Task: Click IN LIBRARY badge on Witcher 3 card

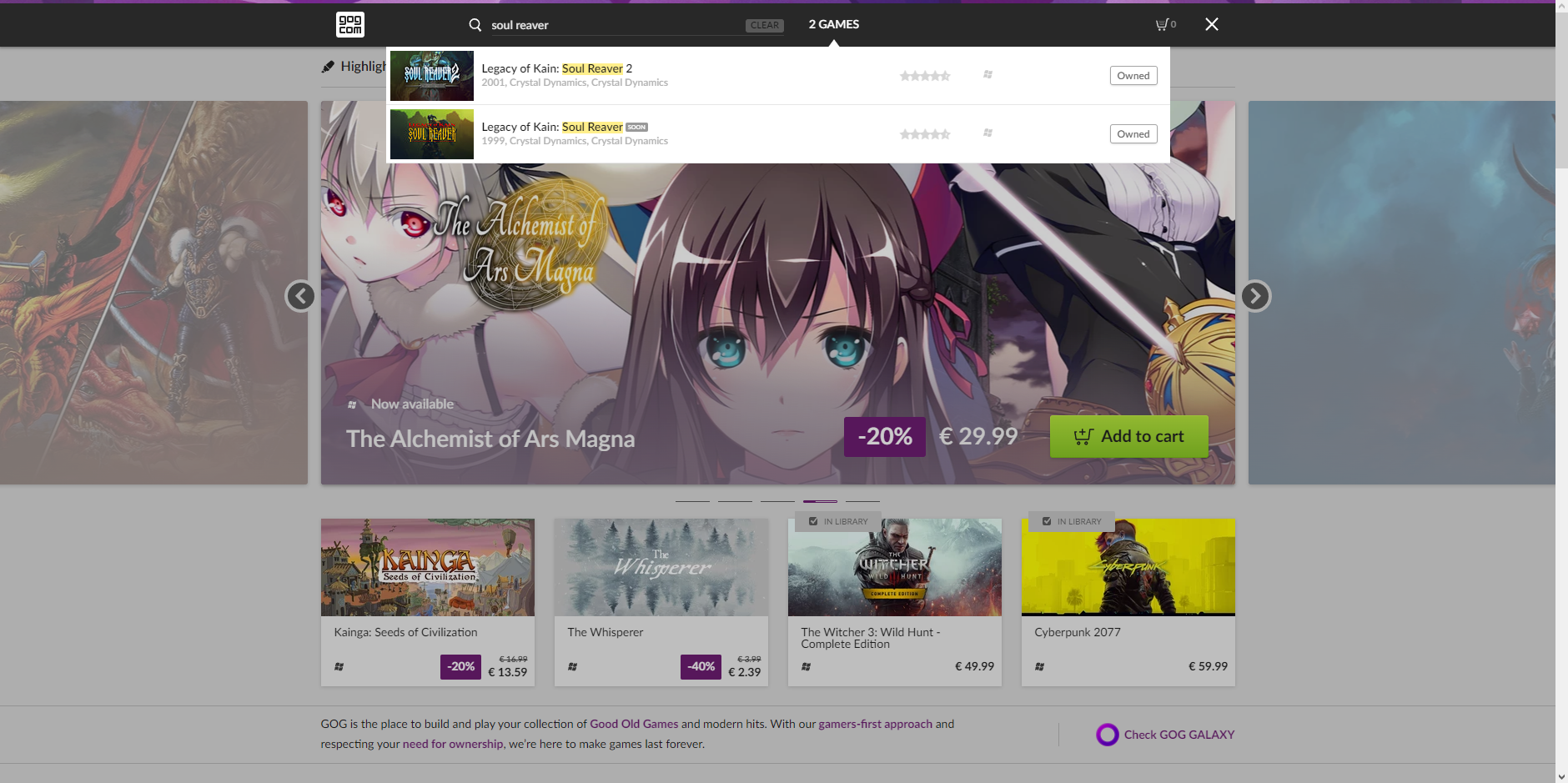Action: click(x=838, y=521)
